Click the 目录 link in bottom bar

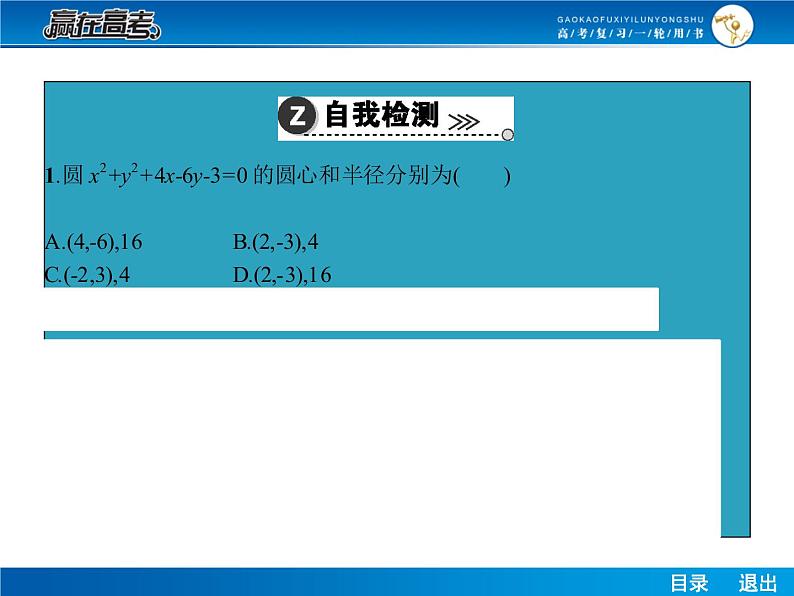(x=689, y=583)
